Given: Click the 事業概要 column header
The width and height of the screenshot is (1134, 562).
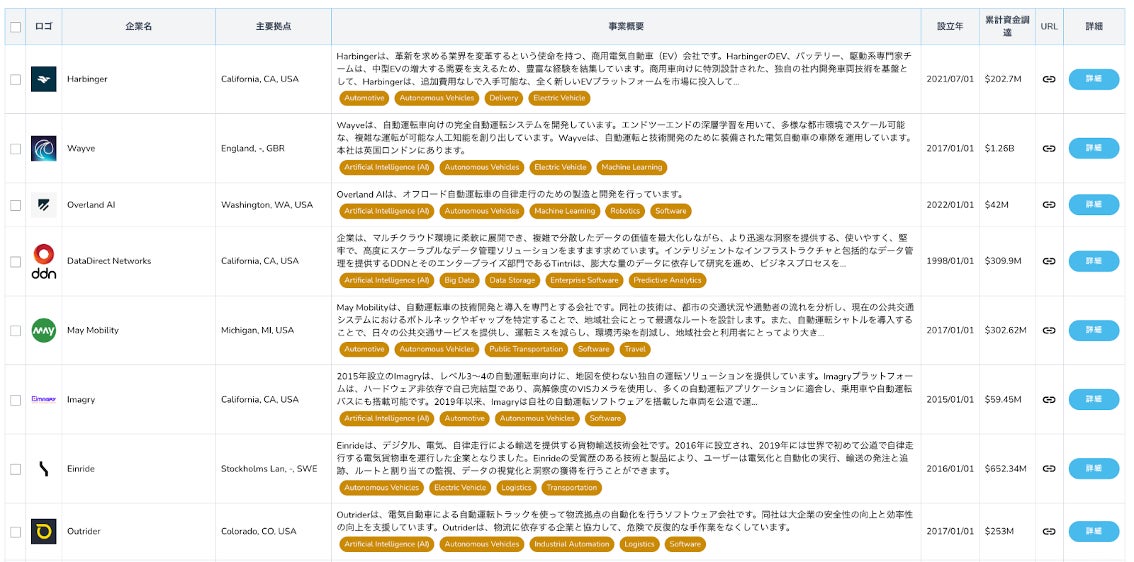Looking at the screenshot, I should tap(626, 27).
